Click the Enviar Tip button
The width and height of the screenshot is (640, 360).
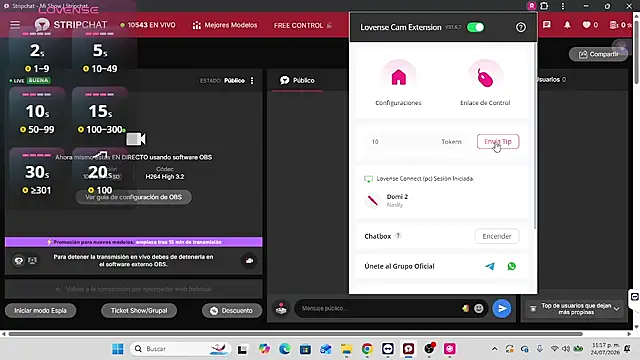coord(498,142)
